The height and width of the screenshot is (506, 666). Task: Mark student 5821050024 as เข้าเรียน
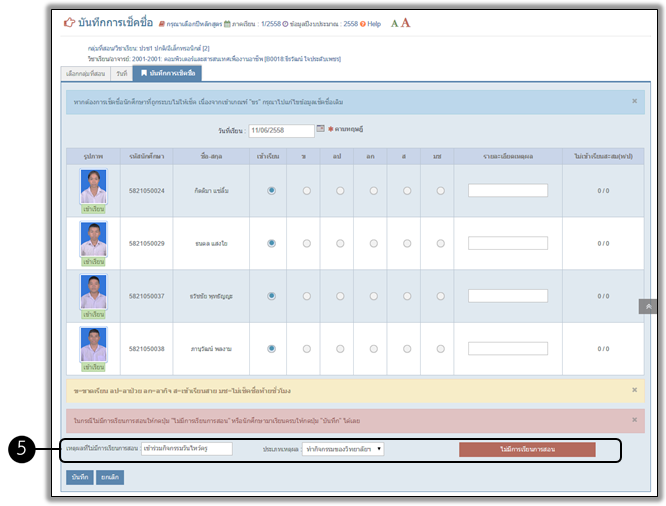[x=272, y=190]
